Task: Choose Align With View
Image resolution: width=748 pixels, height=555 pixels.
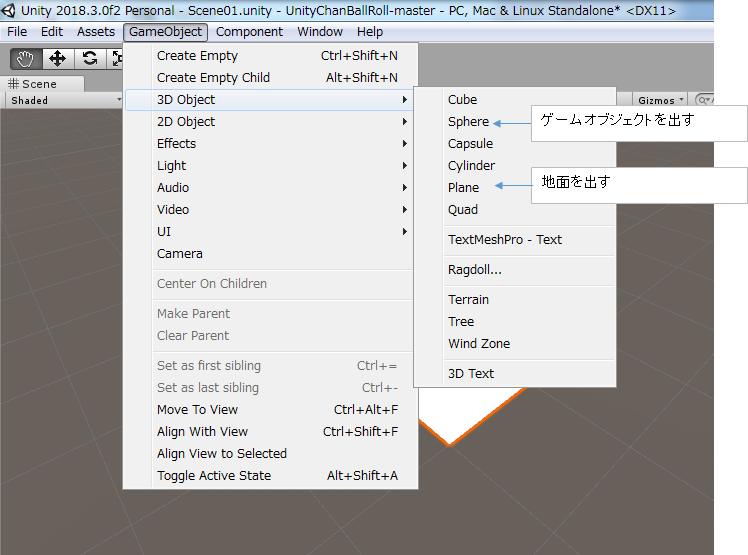Action: [x=271, y=431]
